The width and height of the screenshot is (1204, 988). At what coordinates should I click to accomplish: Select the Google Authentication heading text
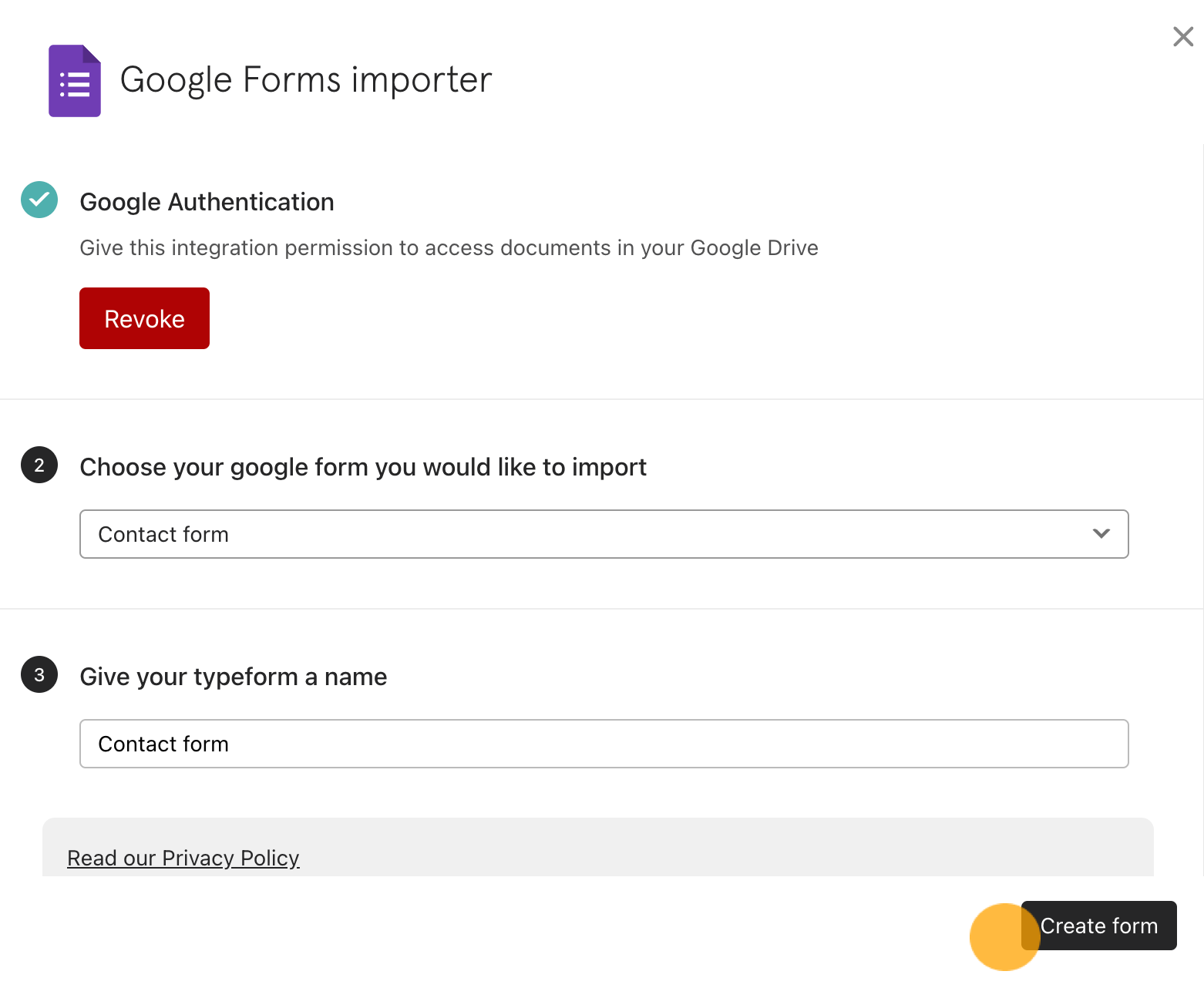207,202
